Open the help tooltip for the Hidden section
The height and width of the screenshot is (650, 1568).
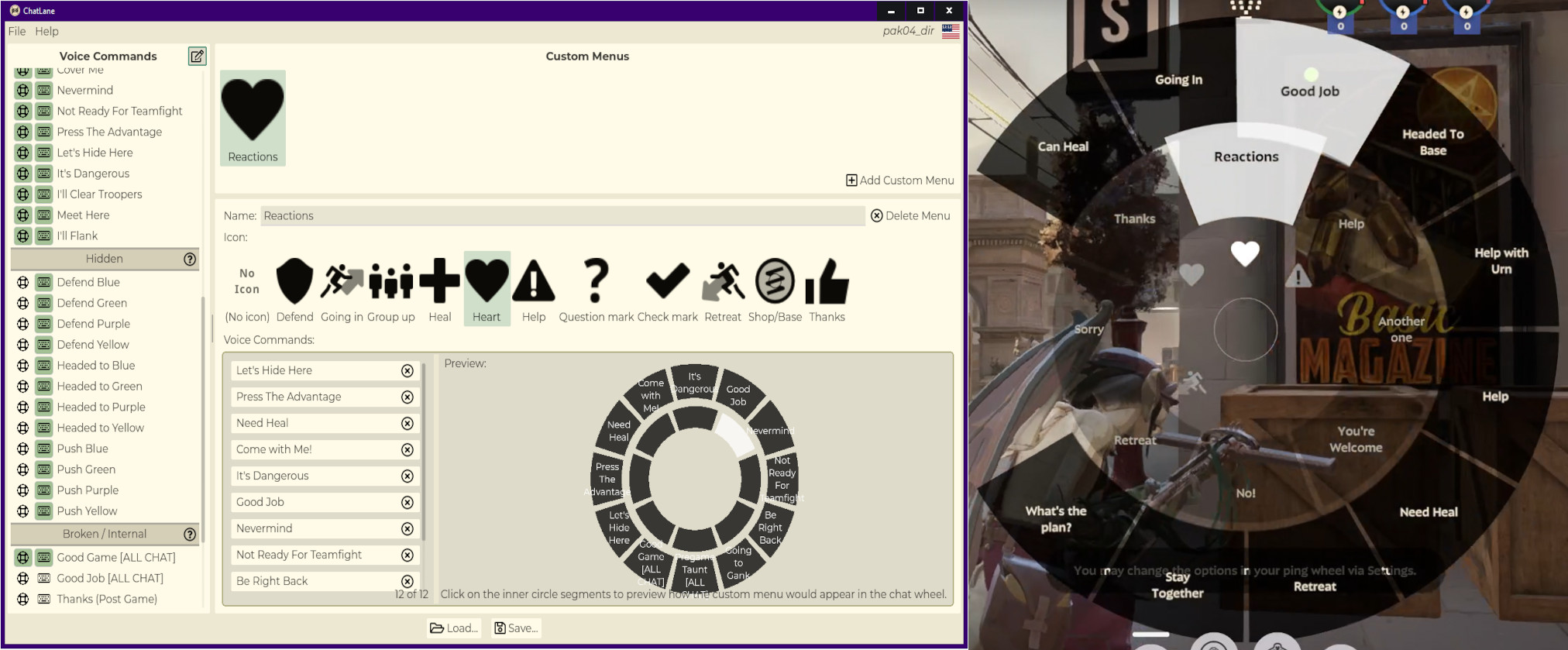click(x=190, y=259)
